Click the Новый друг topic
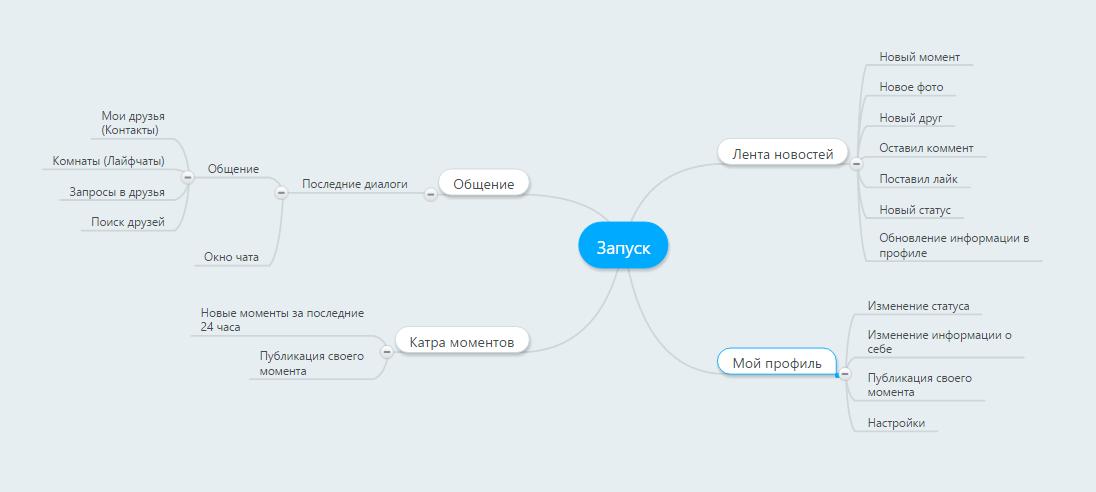1096x492 pixels. click(911, 118)
